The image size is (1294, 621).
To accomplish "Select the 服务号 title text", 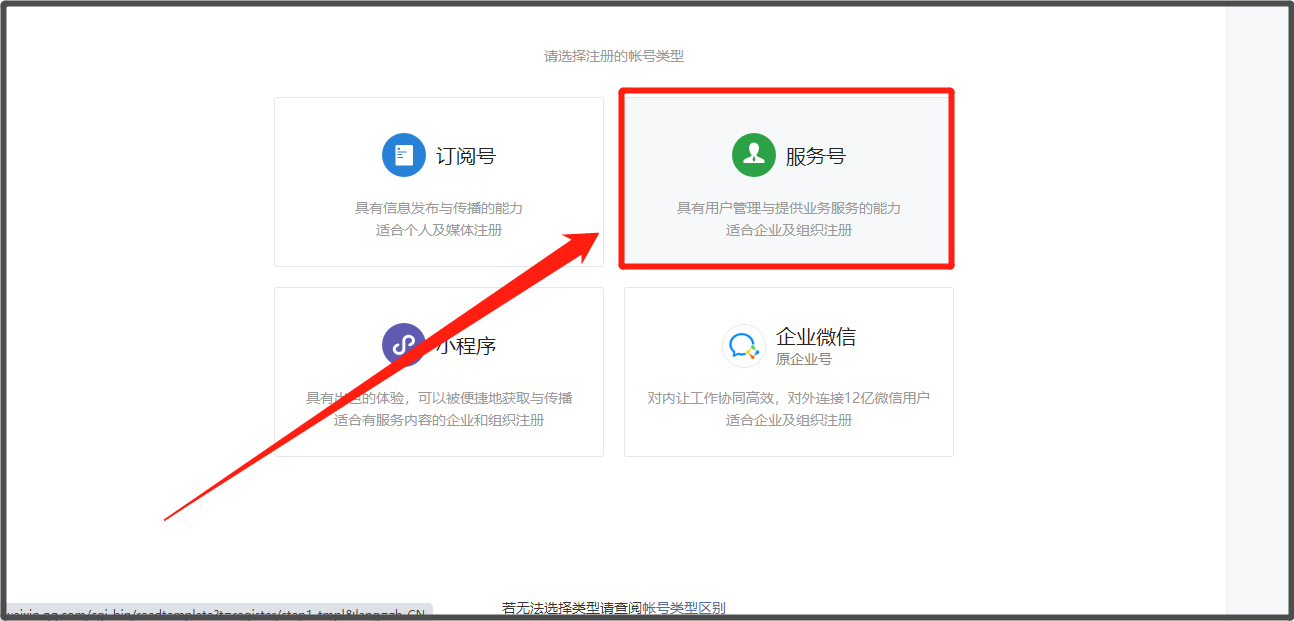I will (816, 156).
